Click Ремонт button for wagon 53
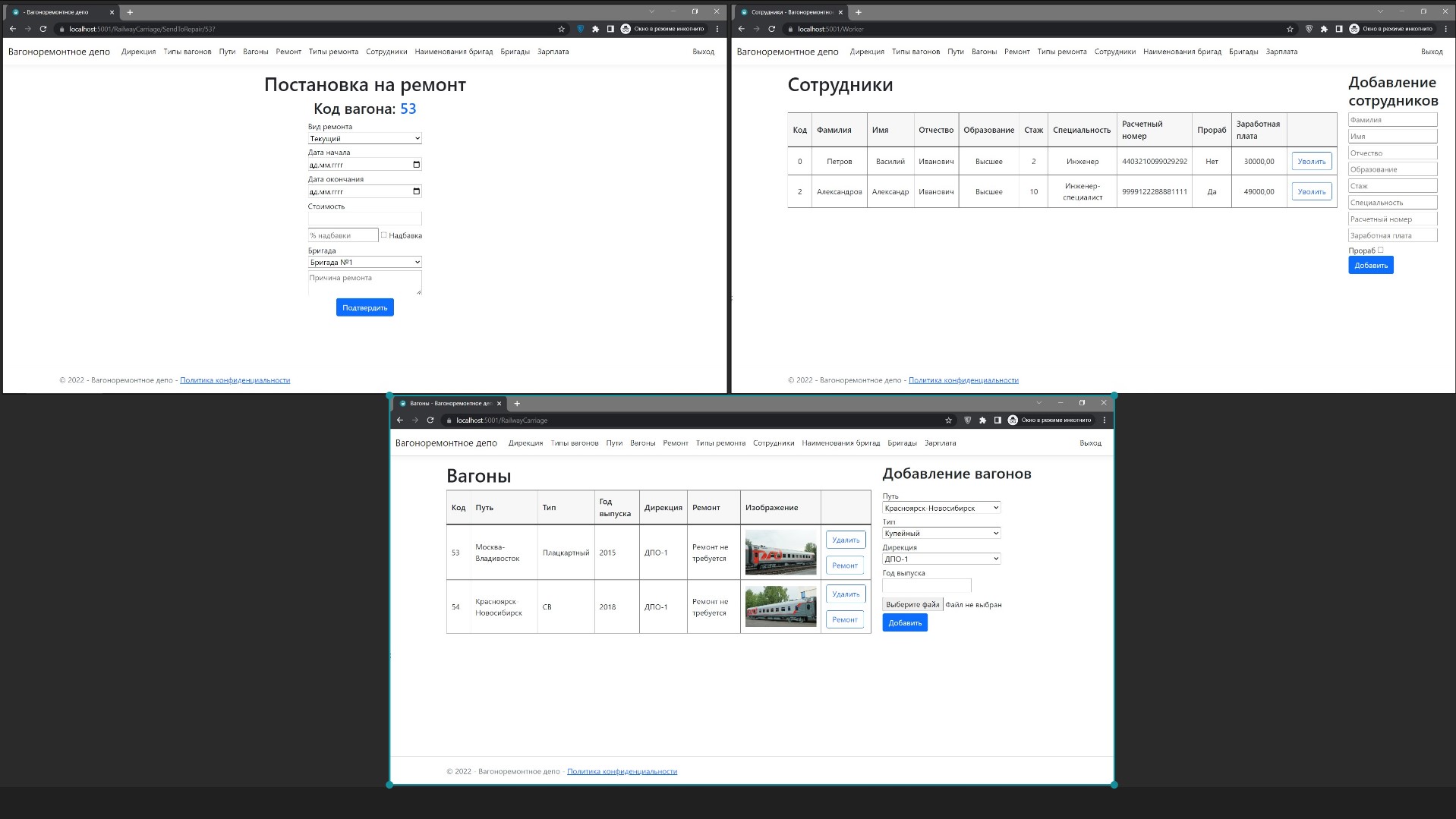This screenshot has width=1456, height=819. point(844,565)
